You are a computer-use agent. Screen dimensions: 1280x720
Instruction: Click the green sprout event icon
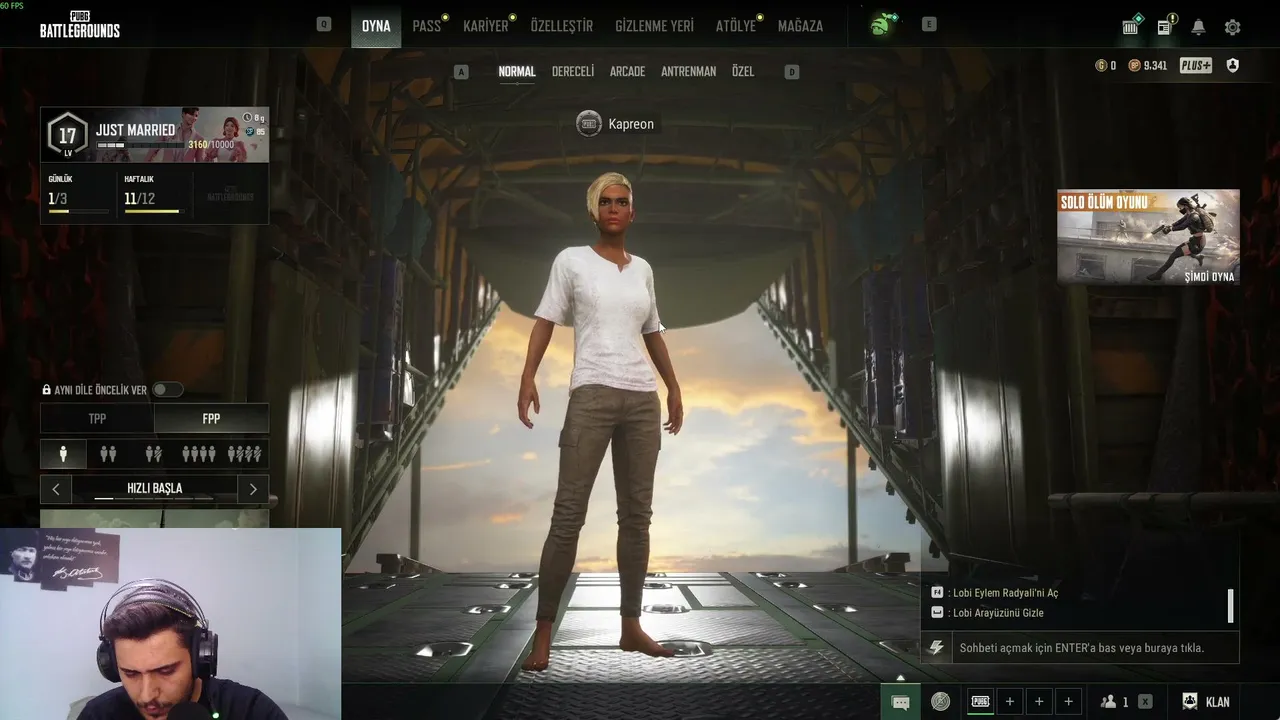pyautogui.click(x=882, y=25)
